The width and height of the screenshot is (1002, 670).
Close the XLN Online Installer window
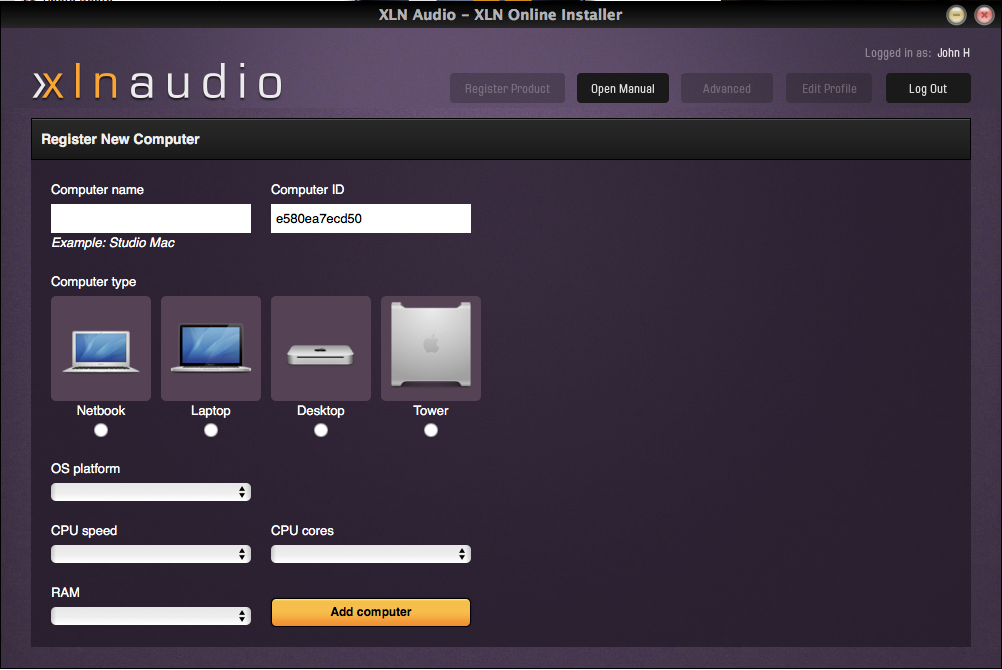pyautogui.click(x=984, y=15)
